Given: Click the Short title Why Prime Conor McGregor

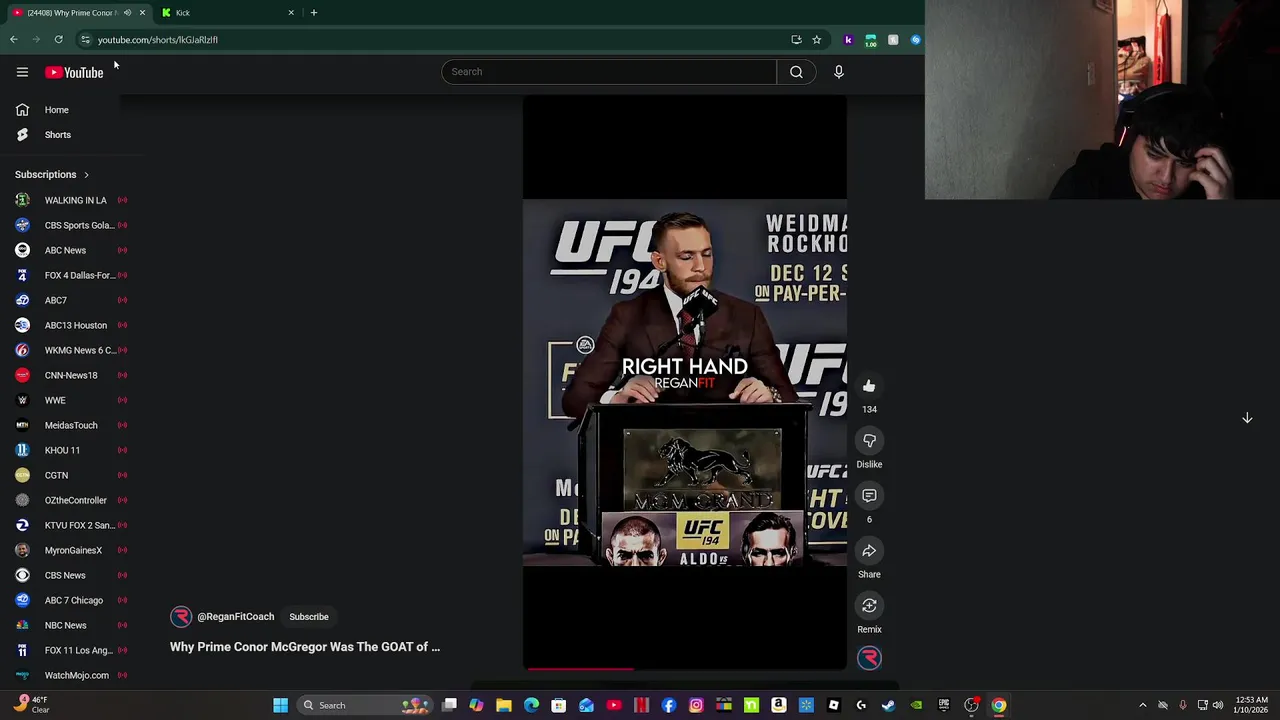Looking at the screenshot, I should click(x=305, y=647).
